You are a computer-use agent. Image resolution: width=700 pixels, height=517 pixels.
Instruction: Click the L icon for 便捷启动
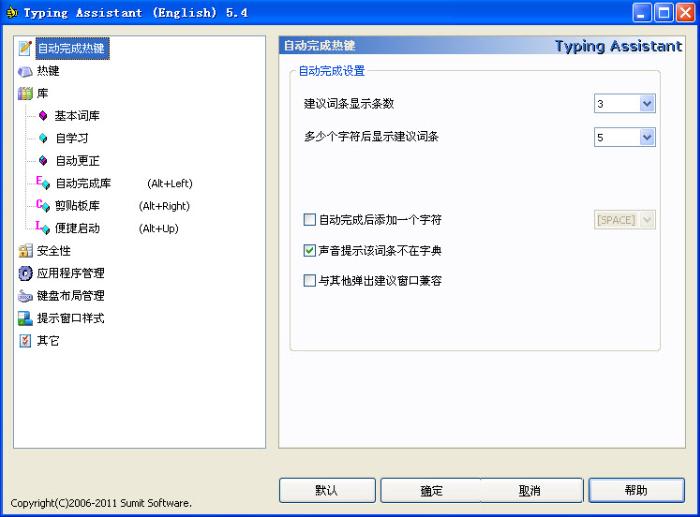pos(42,228)
